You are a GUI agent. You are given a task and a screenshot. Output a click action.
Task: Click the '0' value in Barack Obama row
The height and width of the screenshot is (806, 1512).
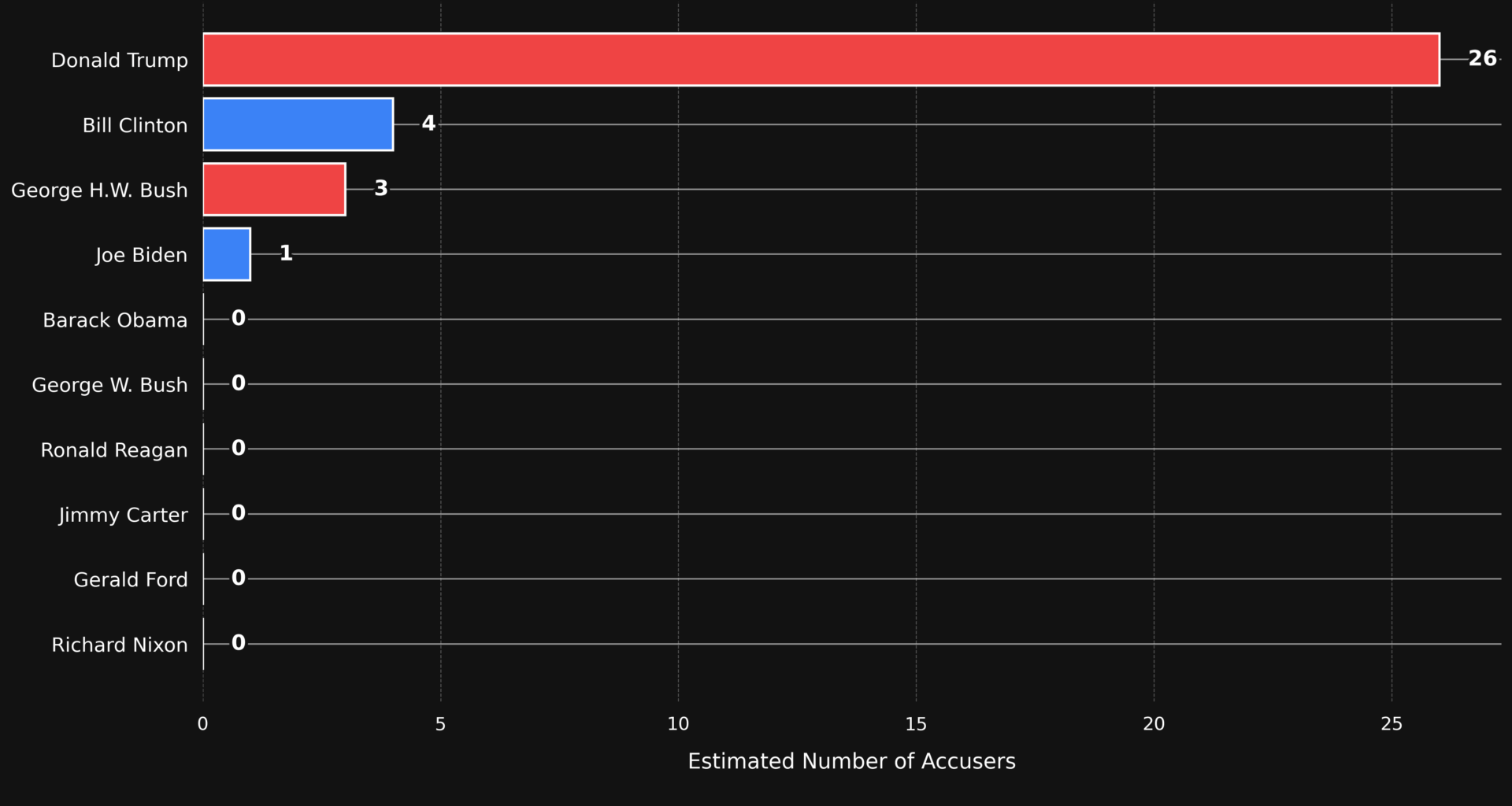pyautogui.click(x=239, y=318)
